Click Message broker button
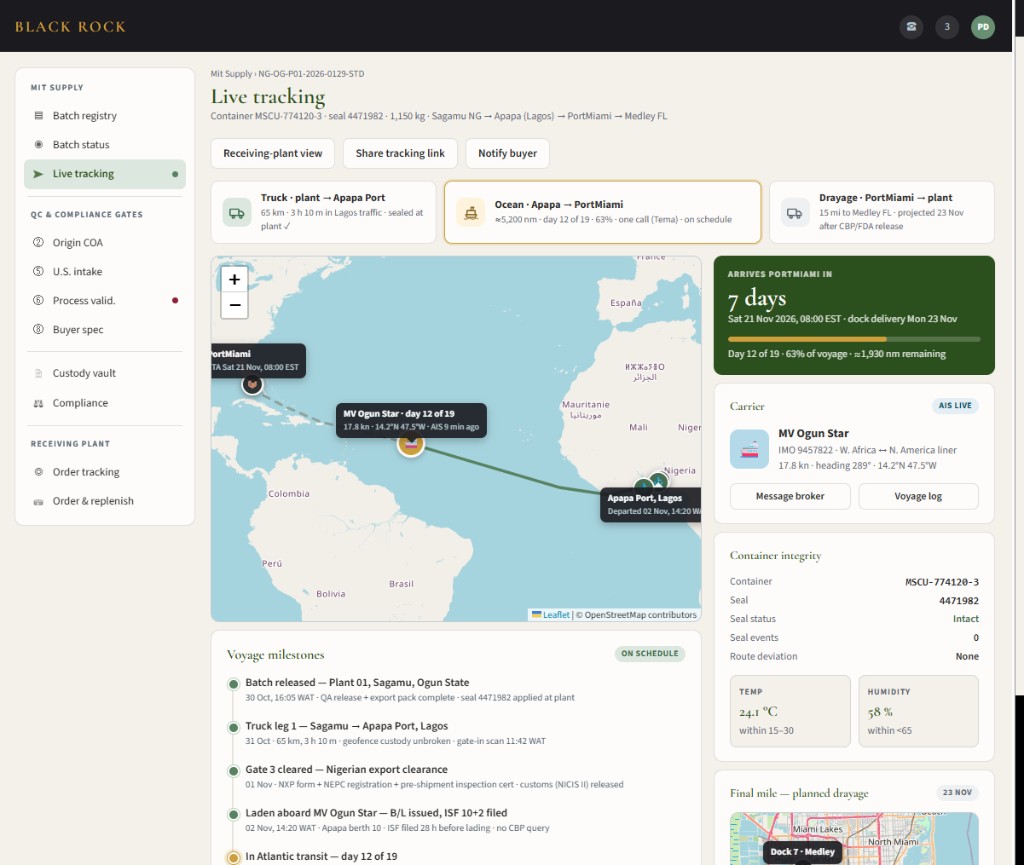 coord(790,496)
